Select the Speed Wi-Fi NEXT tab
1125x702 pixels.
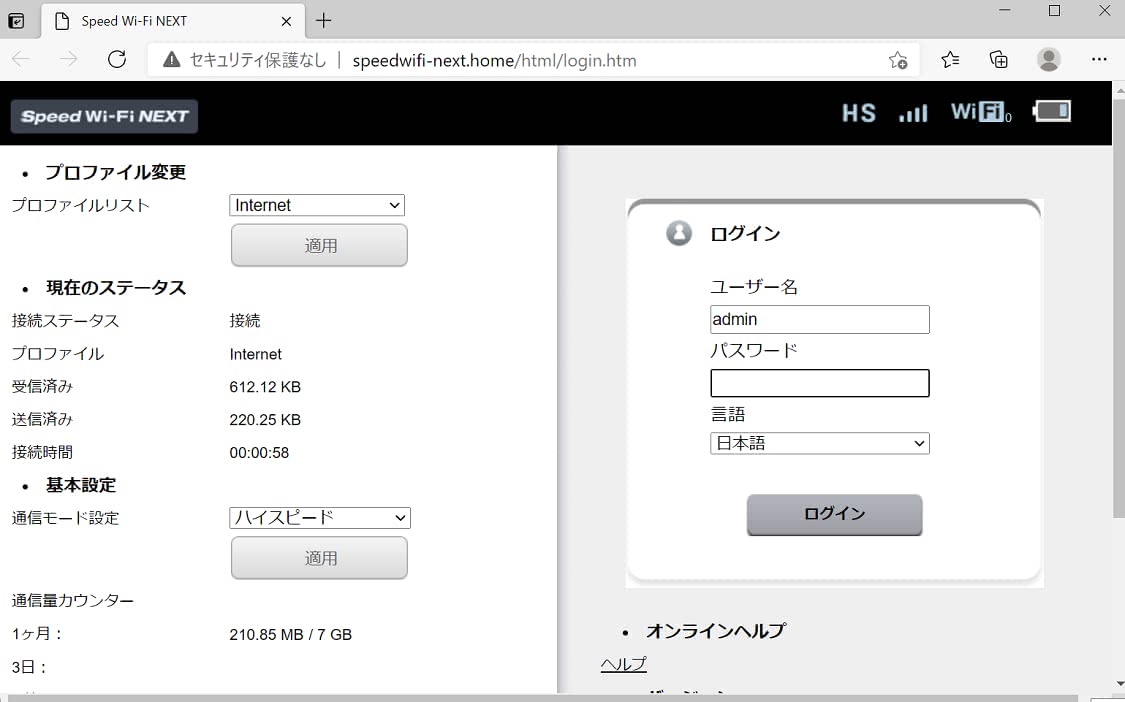(x=172, y=21)
